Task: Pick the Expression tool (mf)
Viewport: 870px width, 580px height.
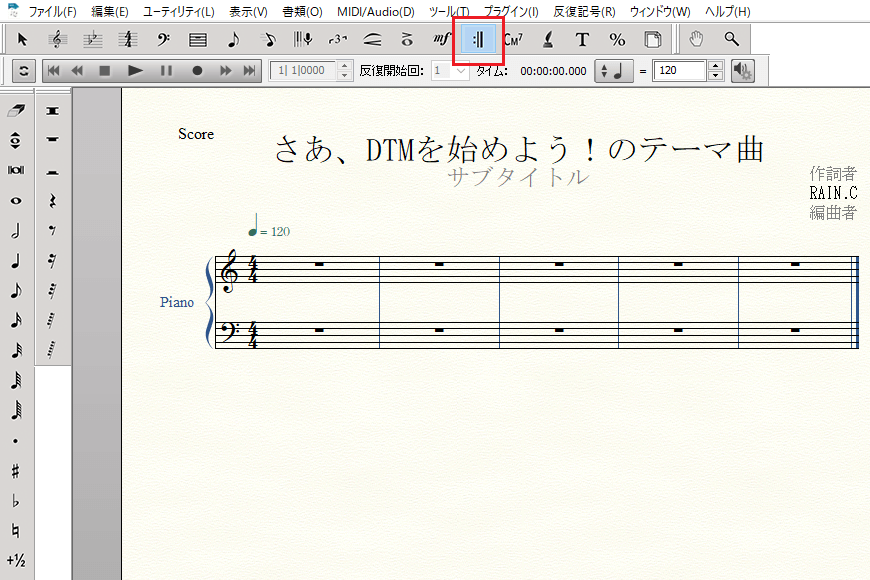Action: 442,40
